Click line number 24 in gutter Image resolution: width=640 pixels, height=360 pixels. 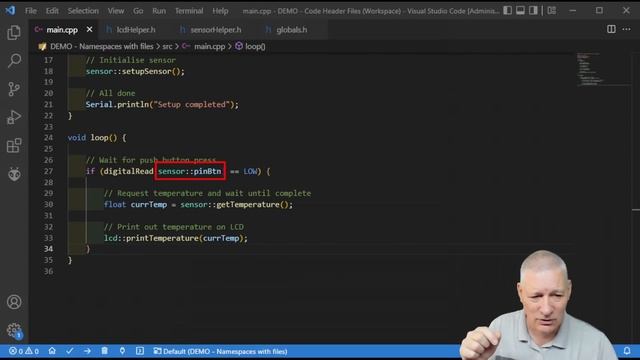point(48,138)
